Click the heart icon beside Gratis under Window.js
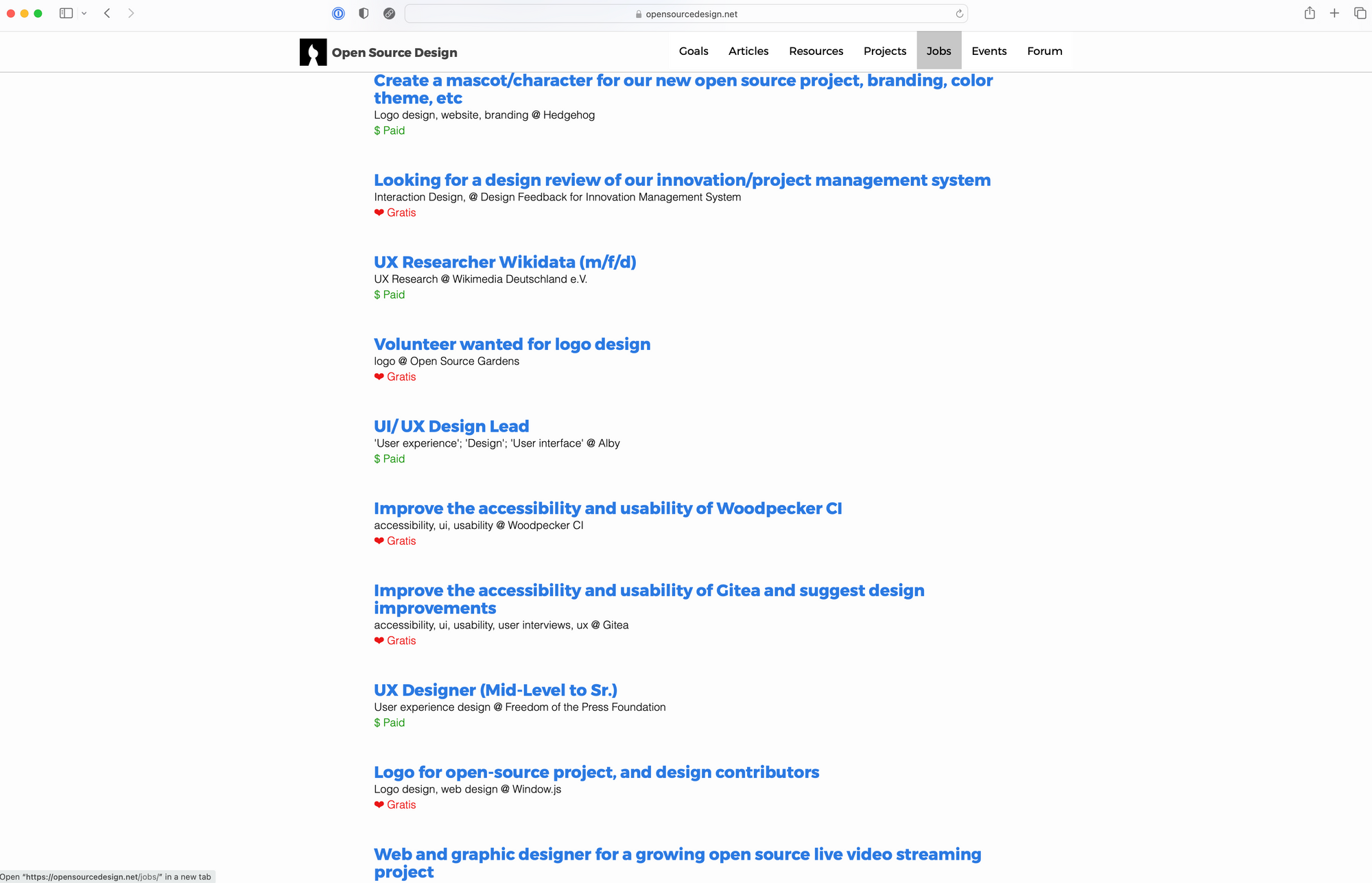Image resolution: width=1372 pixels, height=883 pixels. tap(379, 805)
